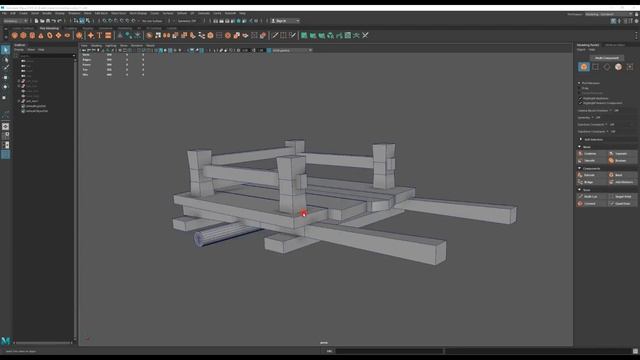Activate the Select tool in the toolbox
The image size is (640, 360).
[5, 50]
